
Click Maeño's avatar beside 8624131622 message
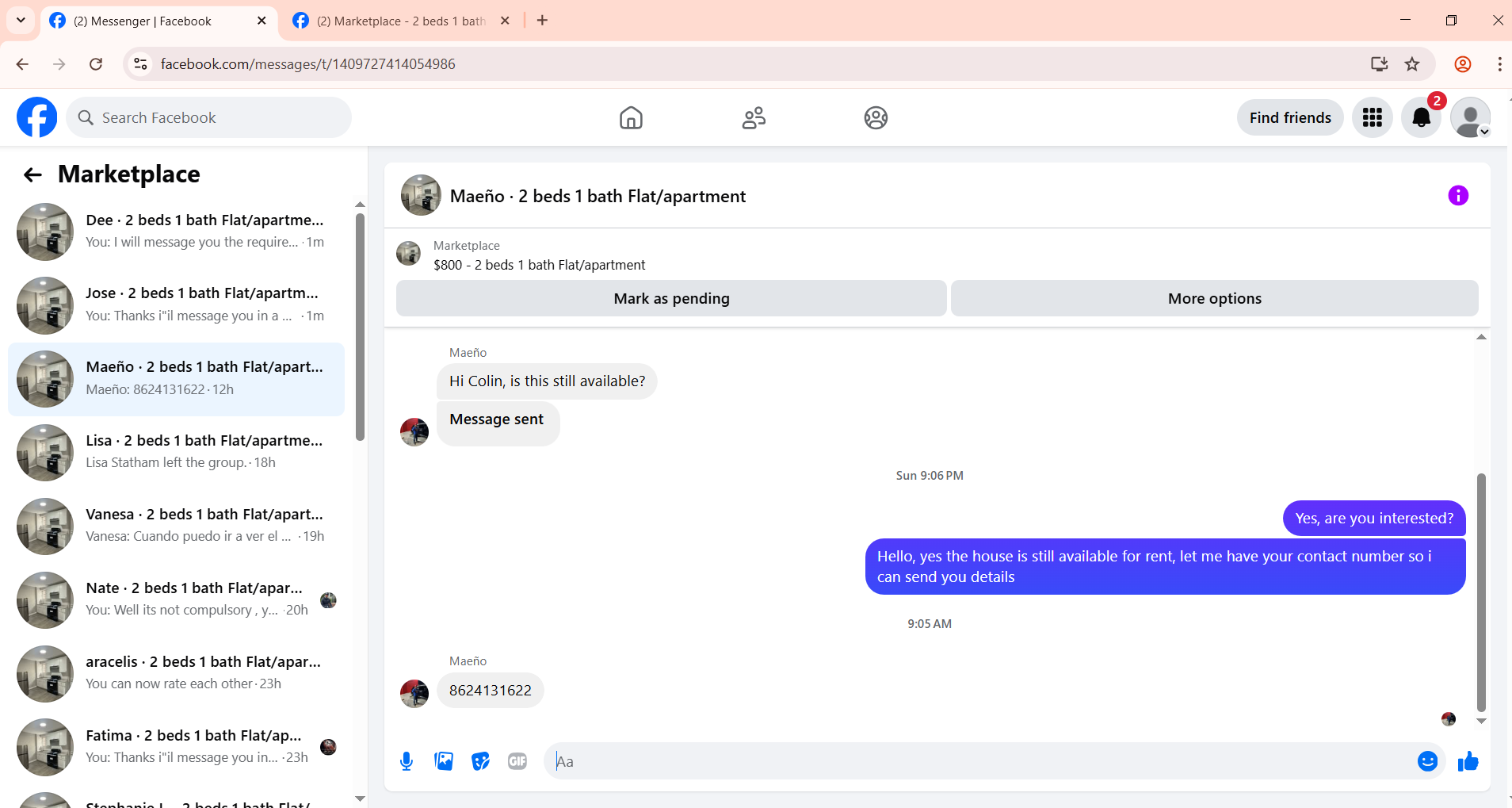pos(414,693)
